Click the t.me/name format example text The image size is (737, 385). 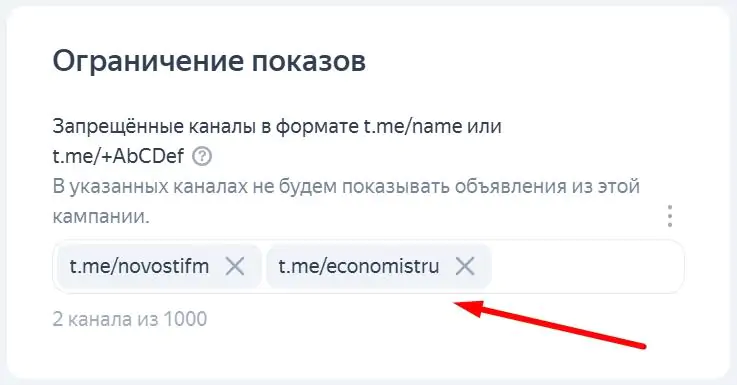413,126
